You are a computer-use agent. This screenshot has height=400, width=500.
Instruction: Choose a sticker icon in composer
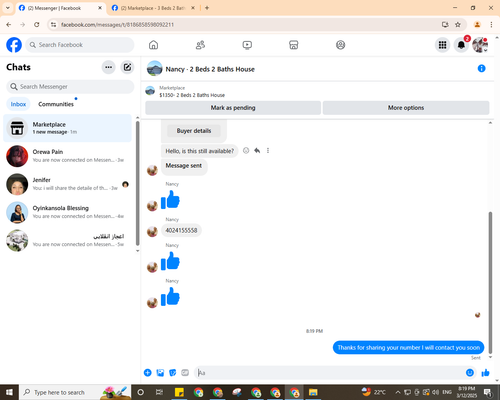[x=173, y=373]
